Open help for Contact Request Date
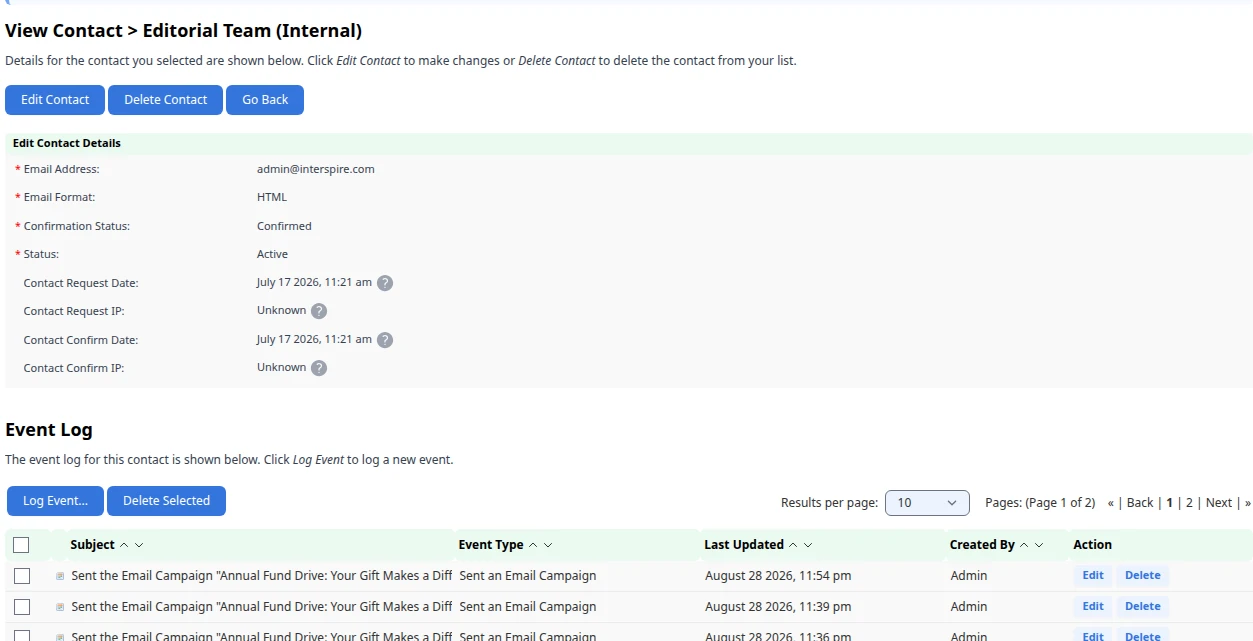This screenshot has width=1253, height=641. click(385, 283)
